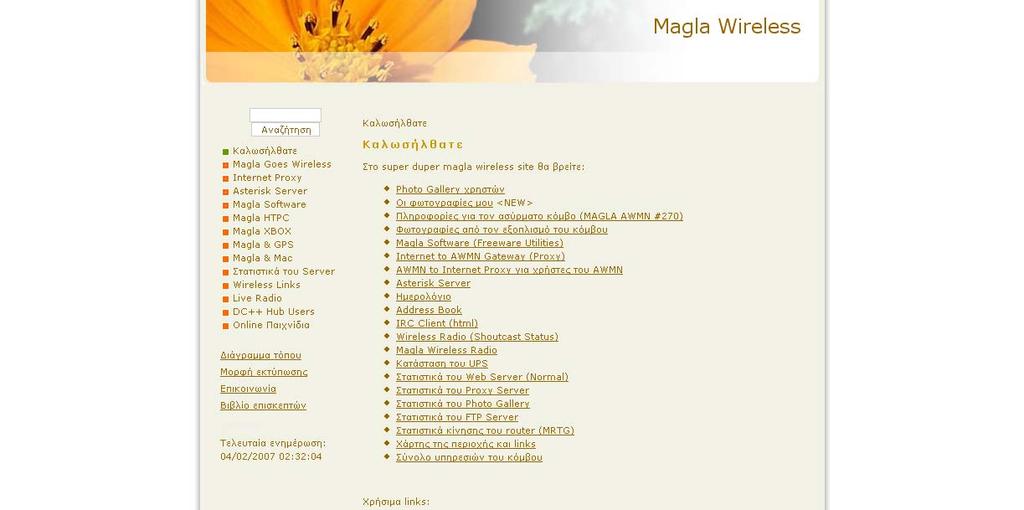Follow the Μορφή εκτύπωσης link
Screen dimensions: 1024x510
264,372
